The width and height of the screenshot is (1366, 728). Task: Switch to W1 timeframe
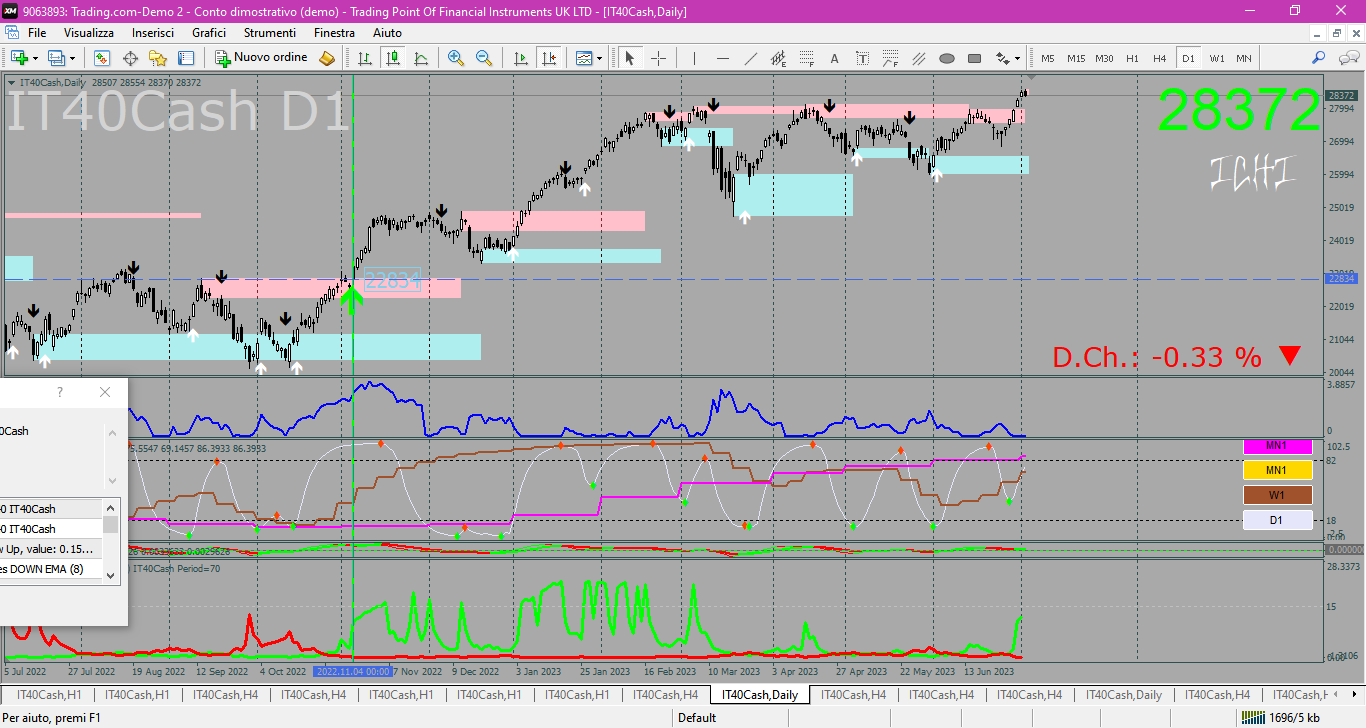point(1216,58)
